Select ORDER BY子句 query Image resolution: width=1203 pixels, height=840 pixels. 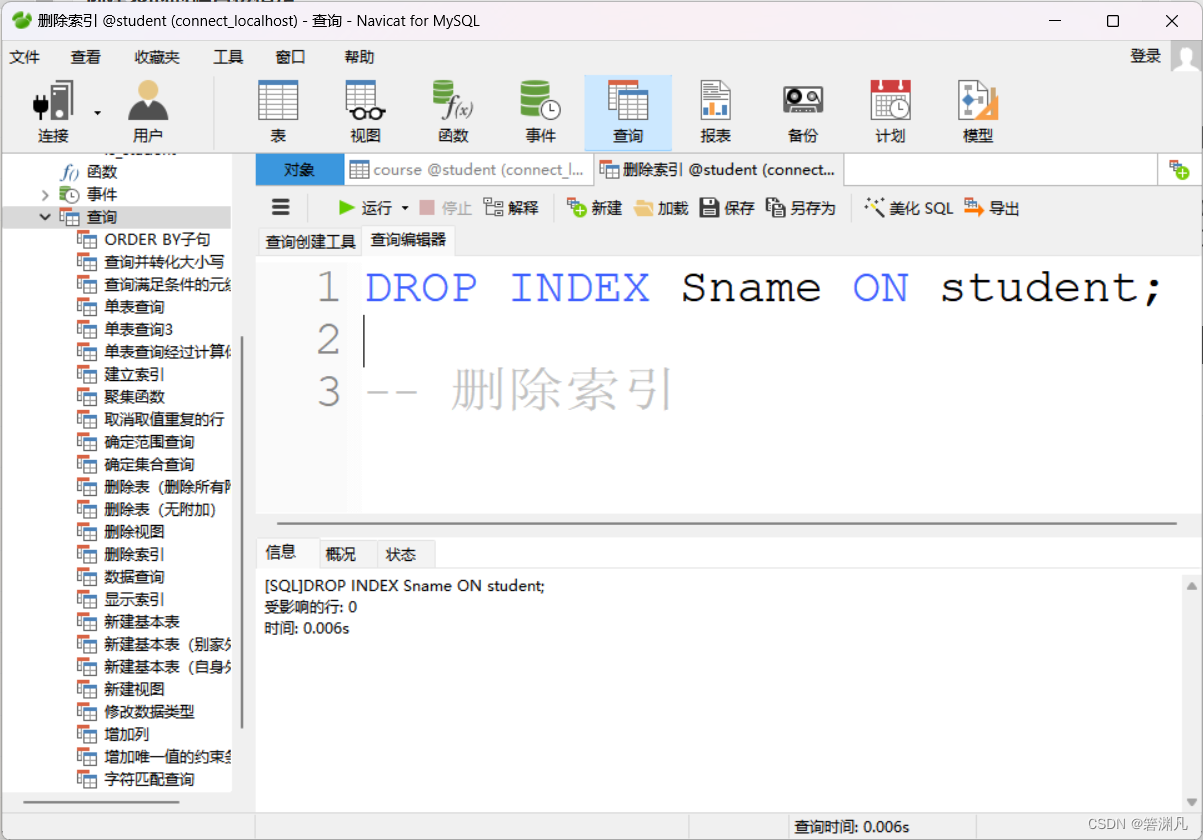pos(145,239)
